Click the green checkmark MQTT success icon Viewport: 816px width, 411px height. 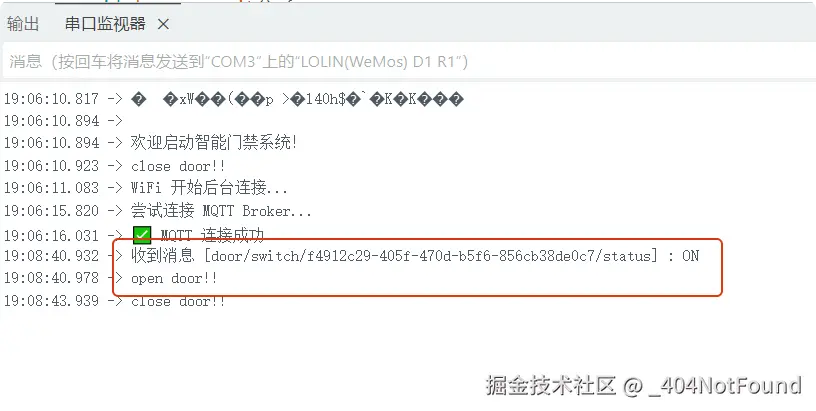tap(142, 236)
